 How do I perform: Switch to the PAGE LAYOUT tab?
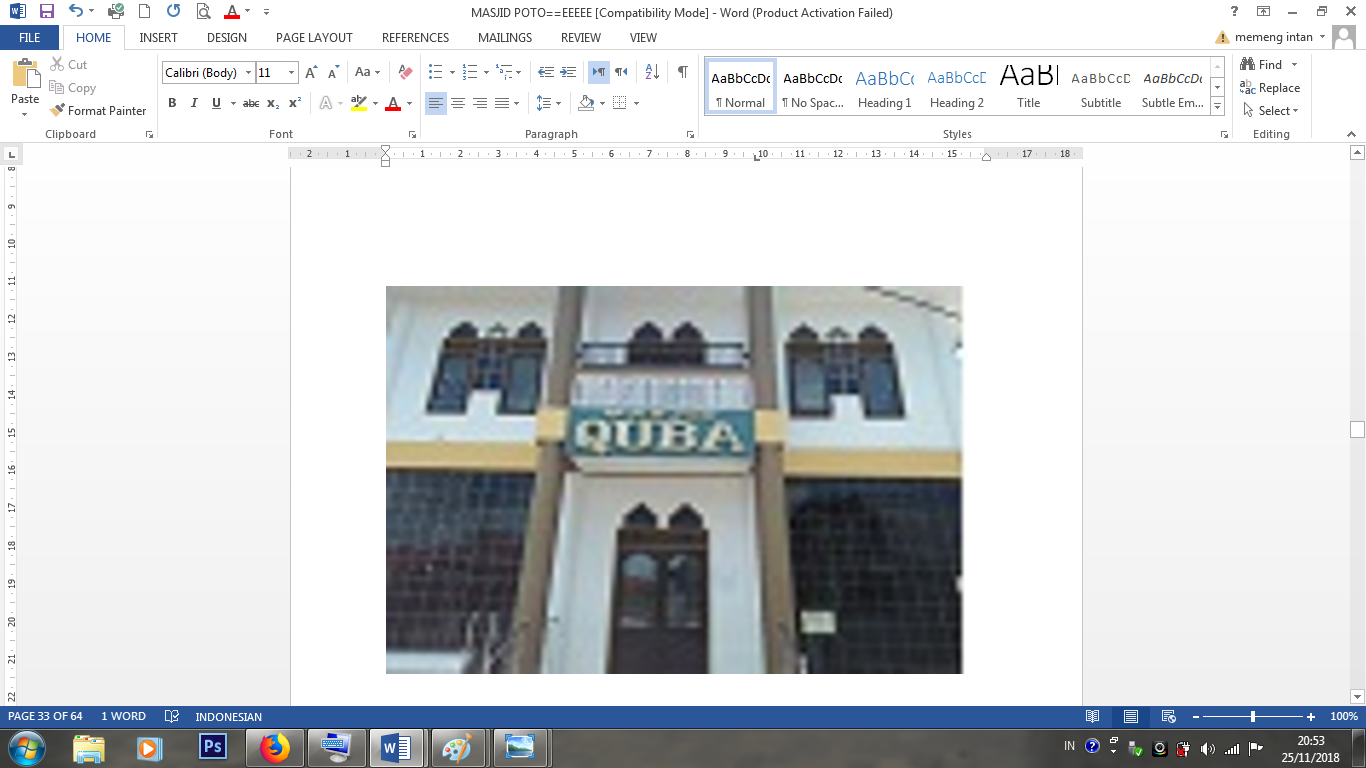pos(314,38)
